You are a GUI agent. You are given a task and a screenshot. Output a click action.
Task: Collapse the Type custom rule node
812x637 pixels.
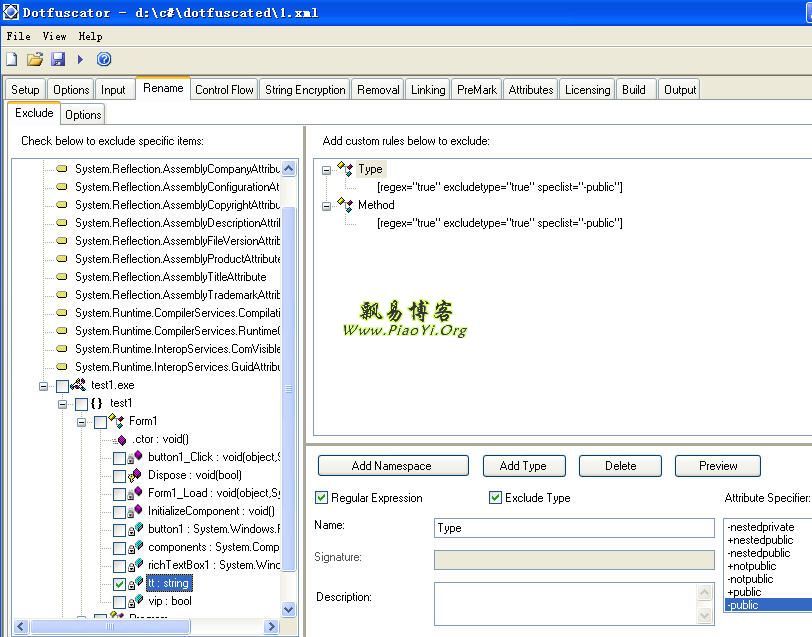click(326, 170)
